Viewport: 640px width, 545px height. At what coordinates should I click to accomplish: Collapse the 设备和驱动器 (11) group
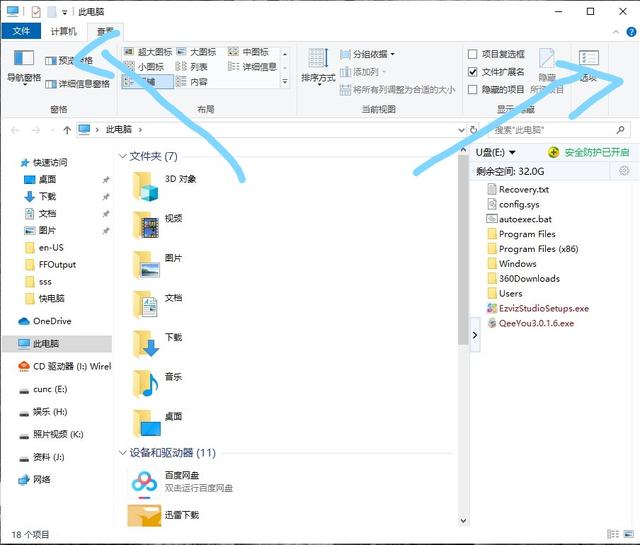122,453
